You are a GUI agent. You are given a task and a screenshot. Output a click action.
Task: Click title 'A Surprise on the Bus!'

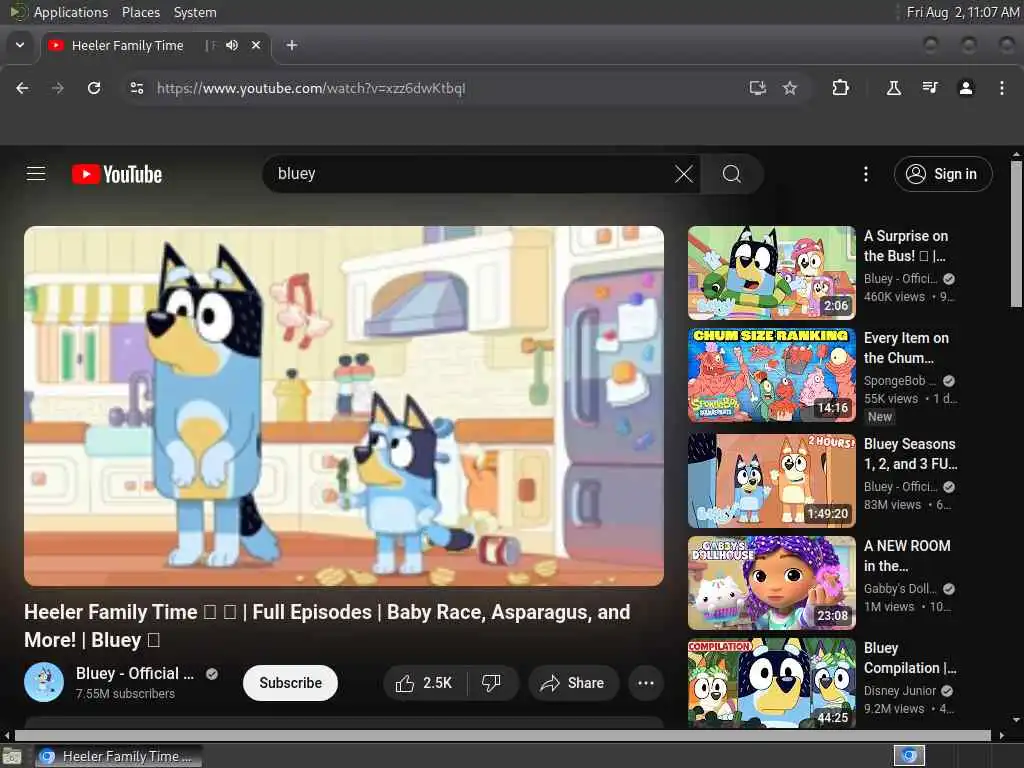click(906, 246)
